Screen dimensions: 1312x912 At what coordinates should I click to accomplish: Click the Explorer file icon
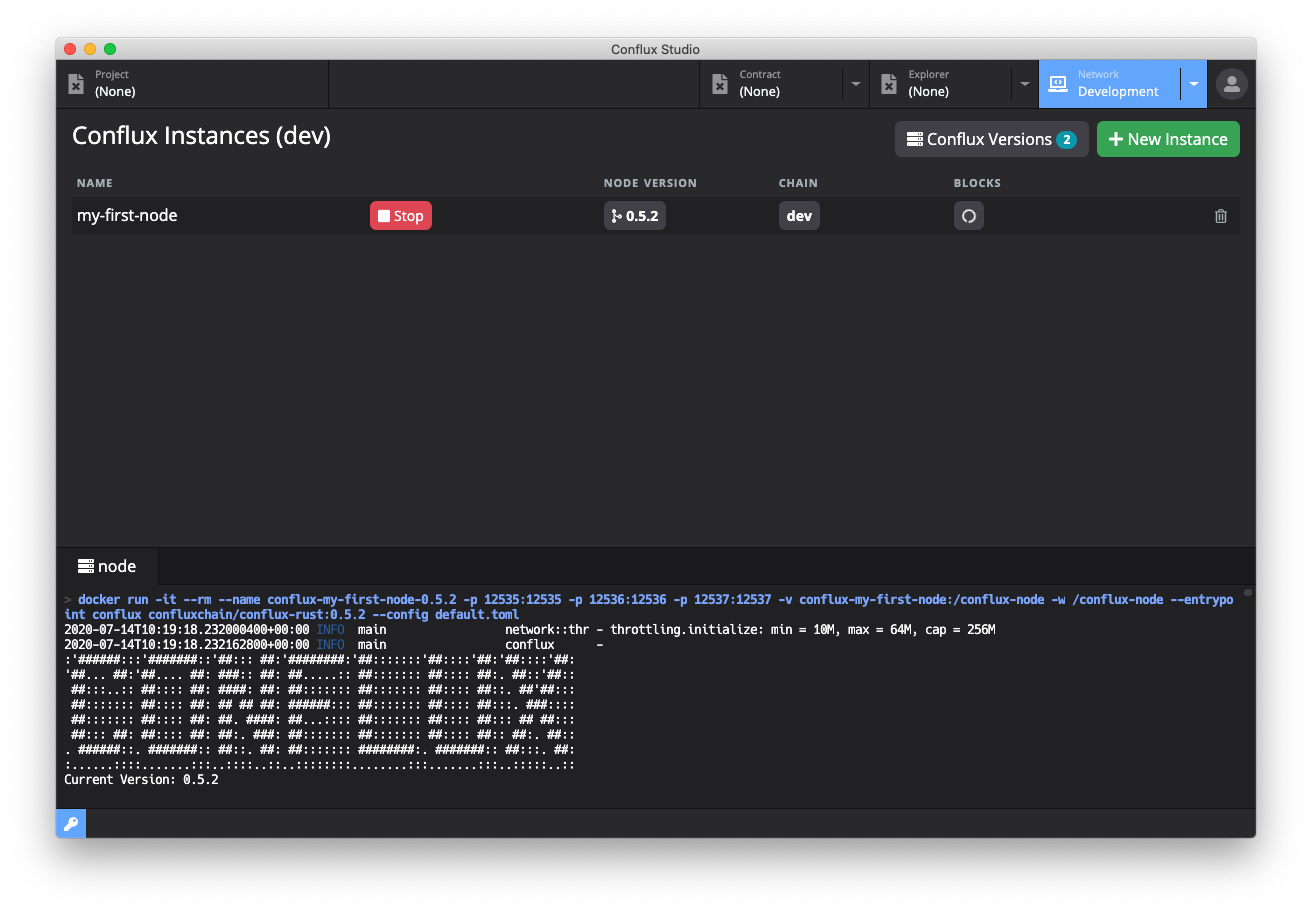click(x=889, y=84)
